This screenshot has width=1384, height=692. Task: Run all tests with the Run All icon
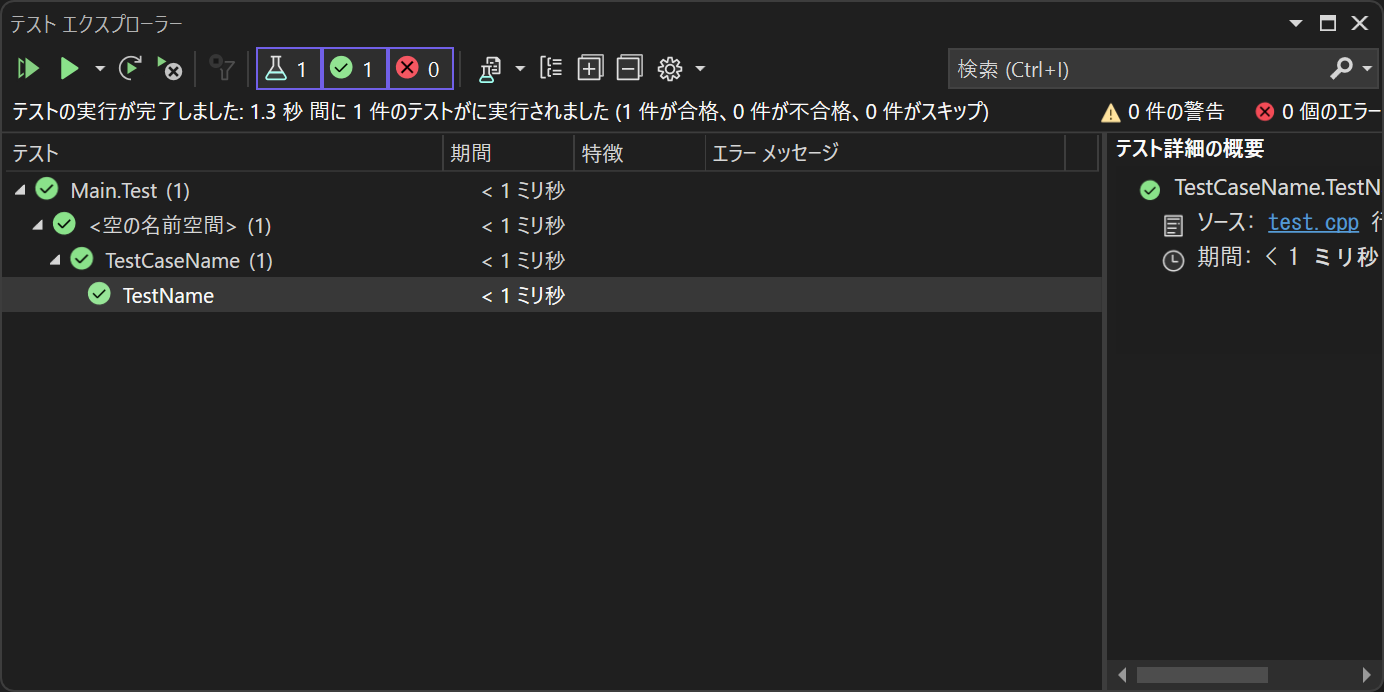28,68
